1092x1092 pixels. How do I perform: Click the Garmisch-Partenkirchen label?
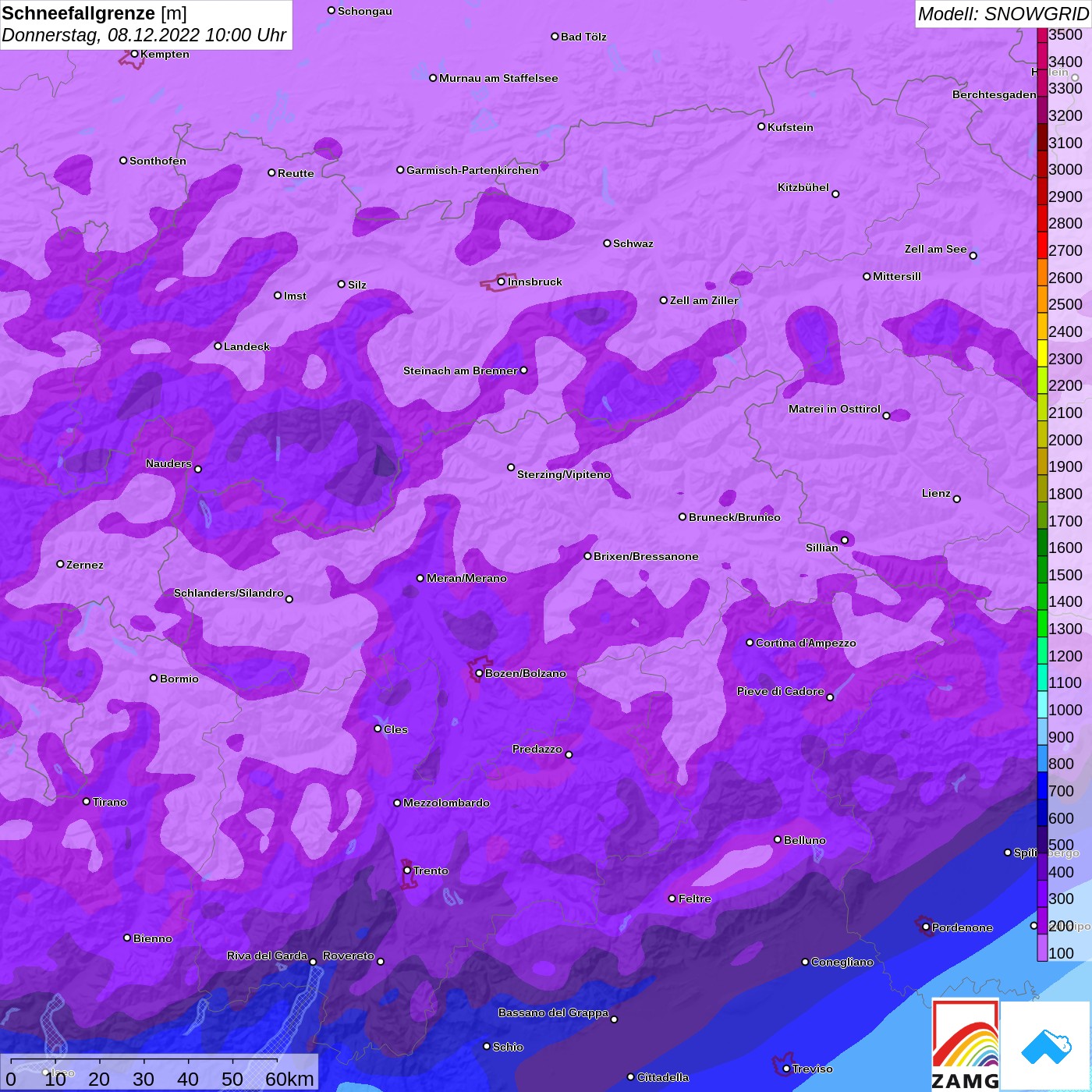473,170
